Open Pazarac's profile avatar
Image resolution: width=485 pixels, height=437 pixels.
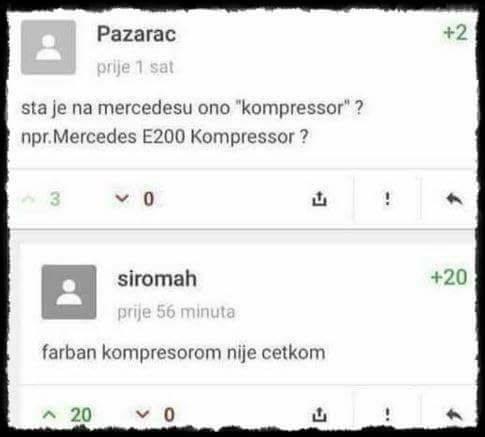48,47
